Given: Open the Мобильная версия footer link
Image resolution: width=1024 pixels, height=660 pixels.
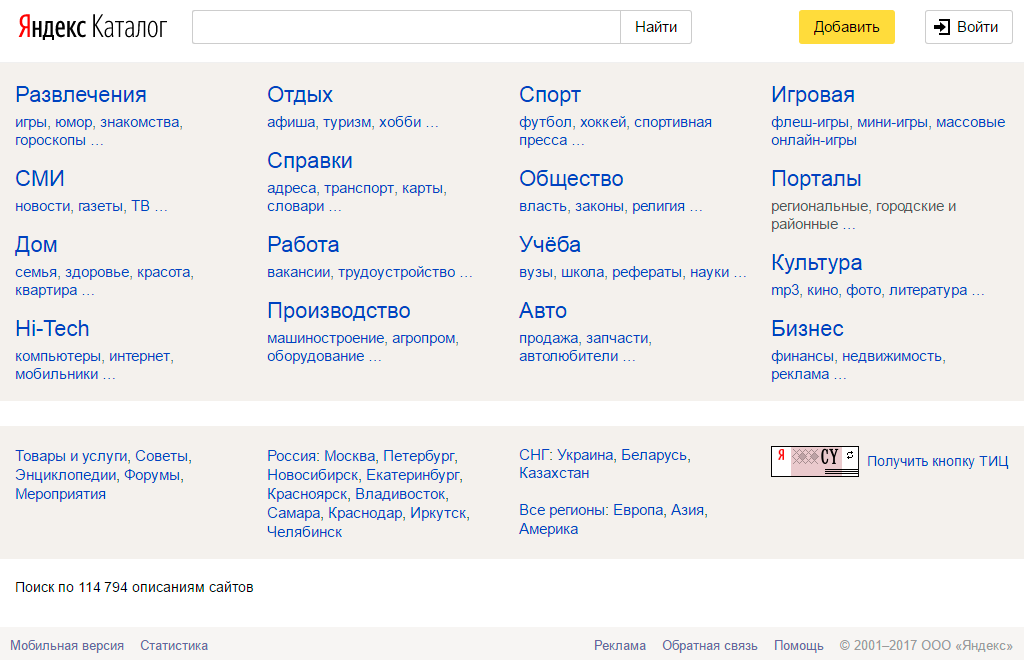Looking at the screenshot, I should 67,646.
